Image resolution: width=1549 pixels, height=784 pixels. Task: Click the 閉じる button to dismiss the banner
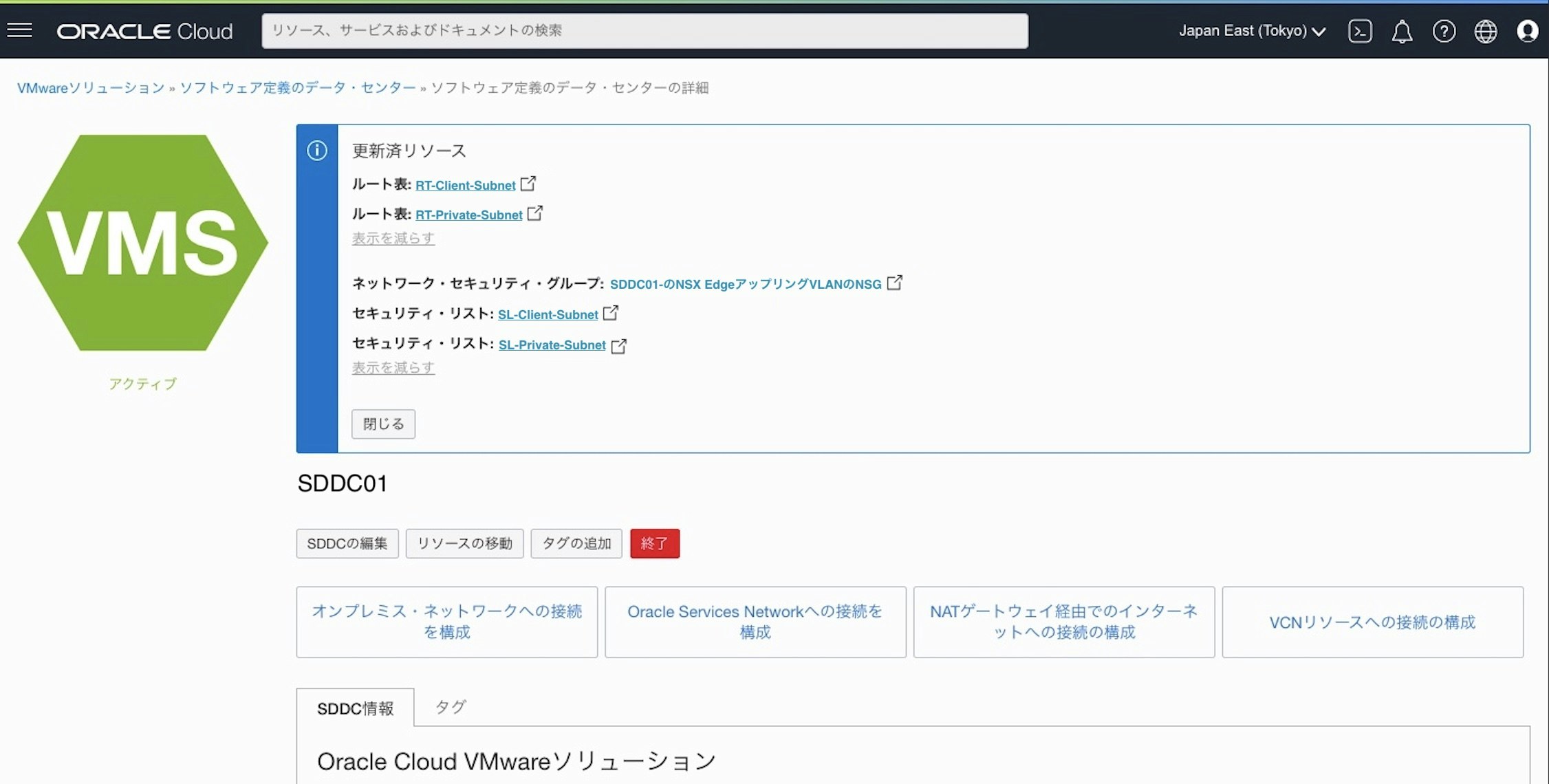point(383,424)
